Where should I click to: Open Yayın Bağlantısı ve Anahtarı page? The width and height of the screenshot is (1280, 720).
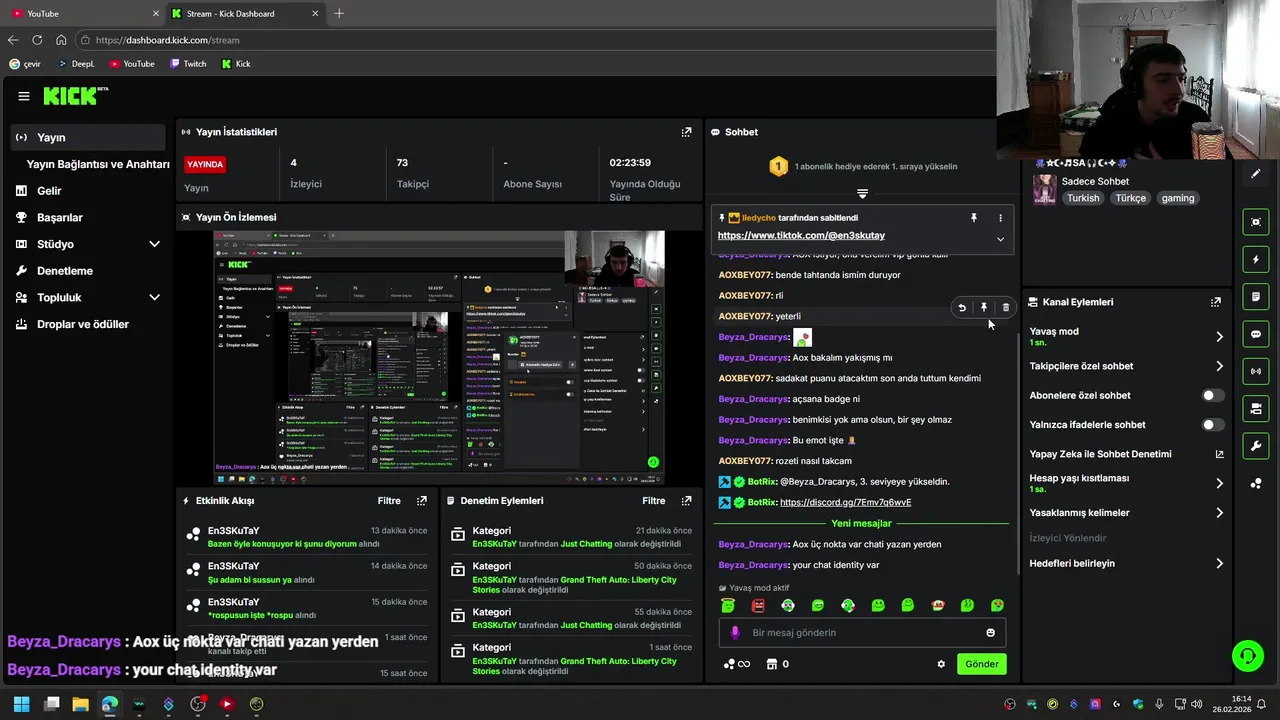(98, 164)
